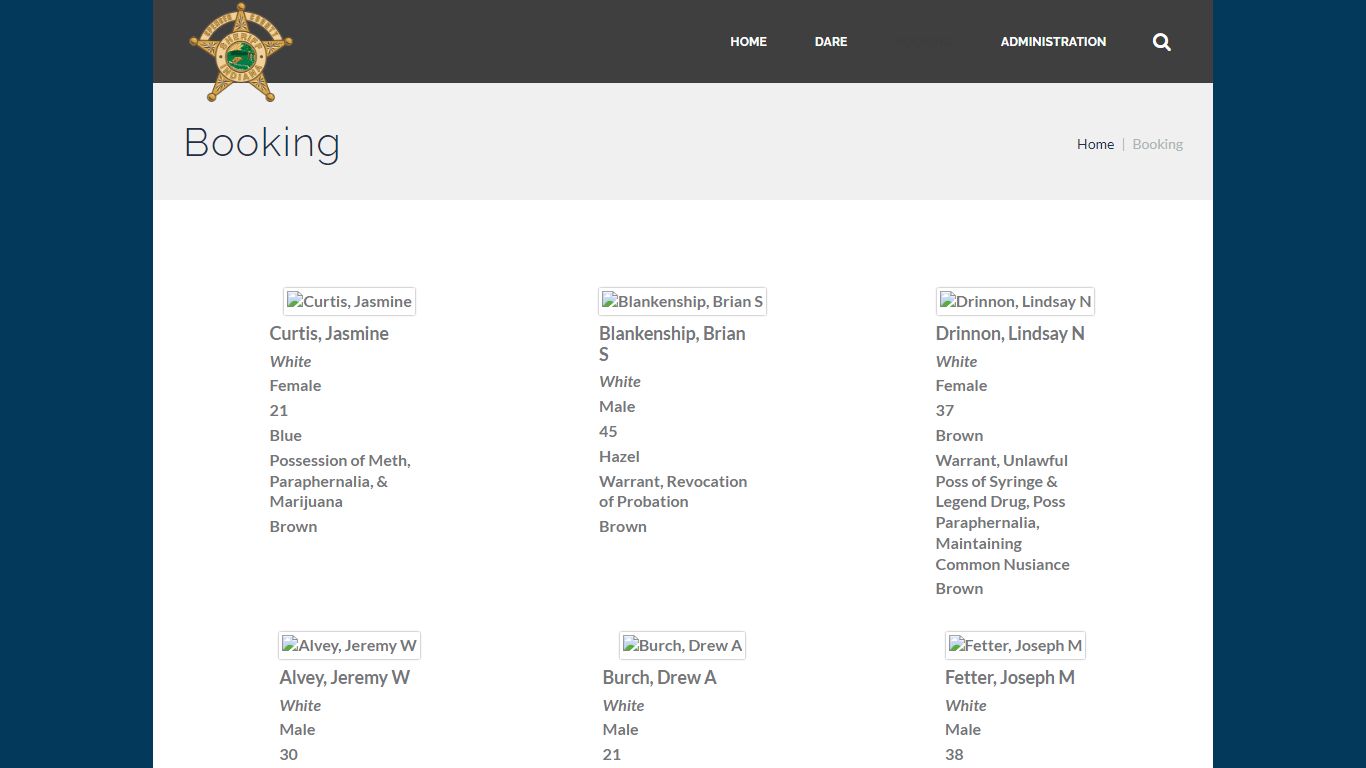Select eye color 'Hazel' for Blankenship
The height and width of the screenshot is (768, 1366).
point(619,456)
